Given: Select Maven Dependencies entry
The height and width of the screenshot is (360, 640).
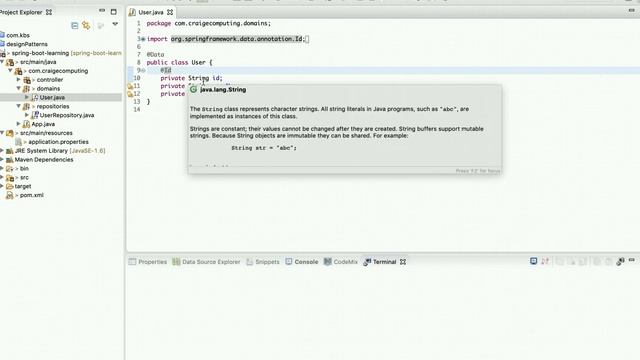Looking at the screenshot, I should click(x=44, y=160).
